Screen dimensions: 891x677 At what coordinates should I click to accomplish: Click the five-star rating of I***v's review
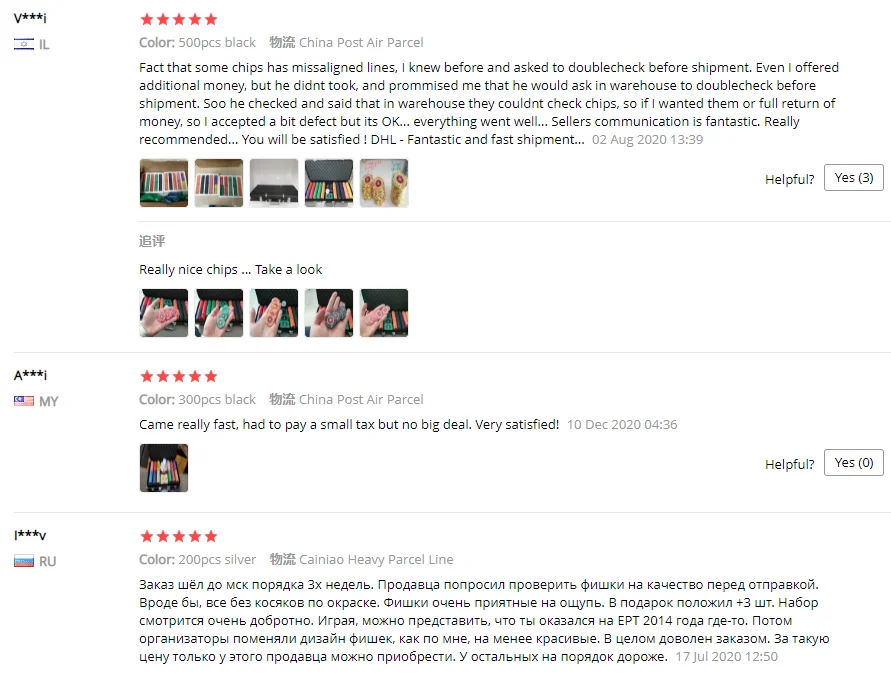pyautogui.click(x=178, y=536)
